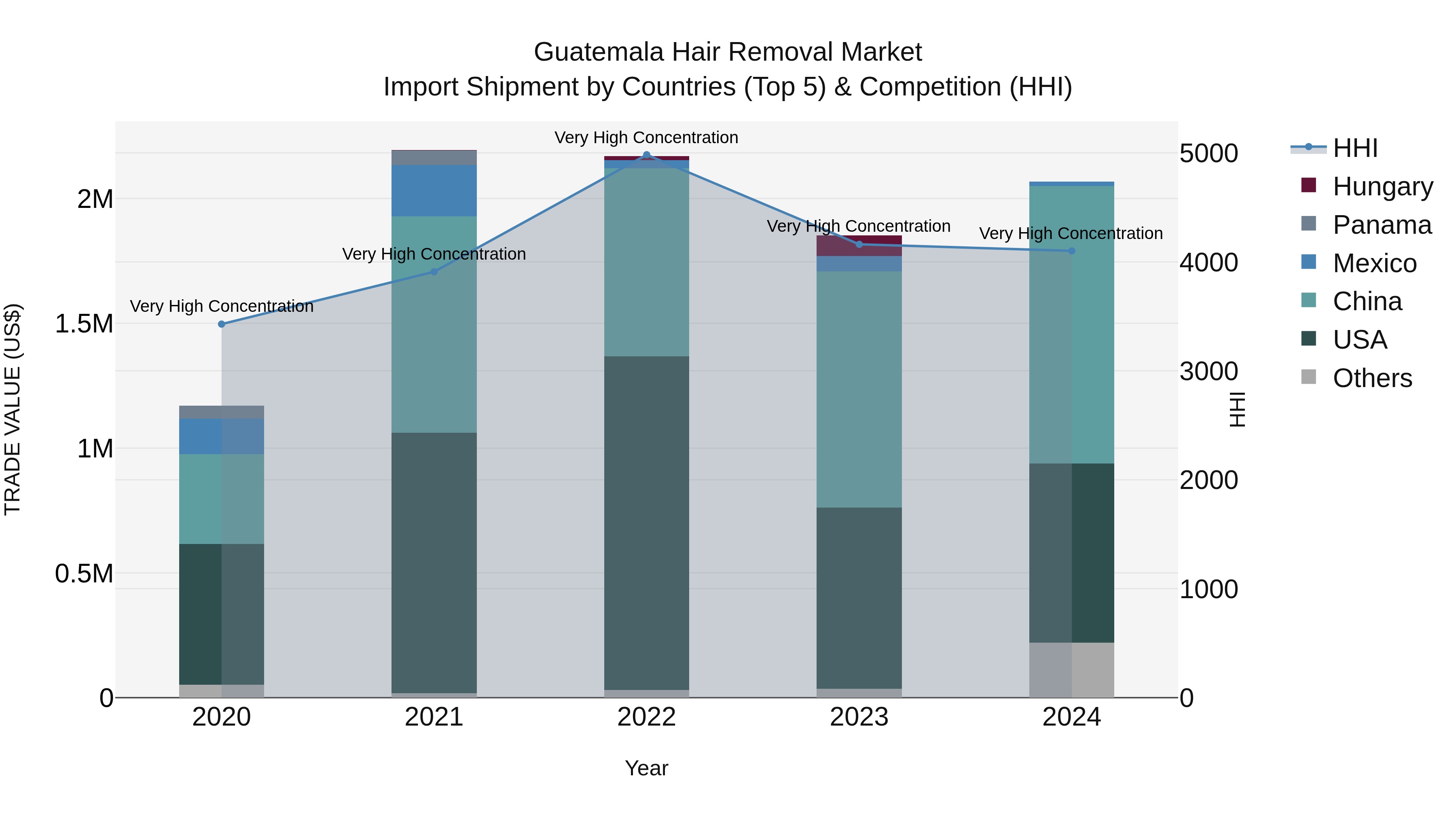The image size is (1456, 819).
Task: Click the 'Import Shipment by Countries' subtitle
Action: coord(560,87)
